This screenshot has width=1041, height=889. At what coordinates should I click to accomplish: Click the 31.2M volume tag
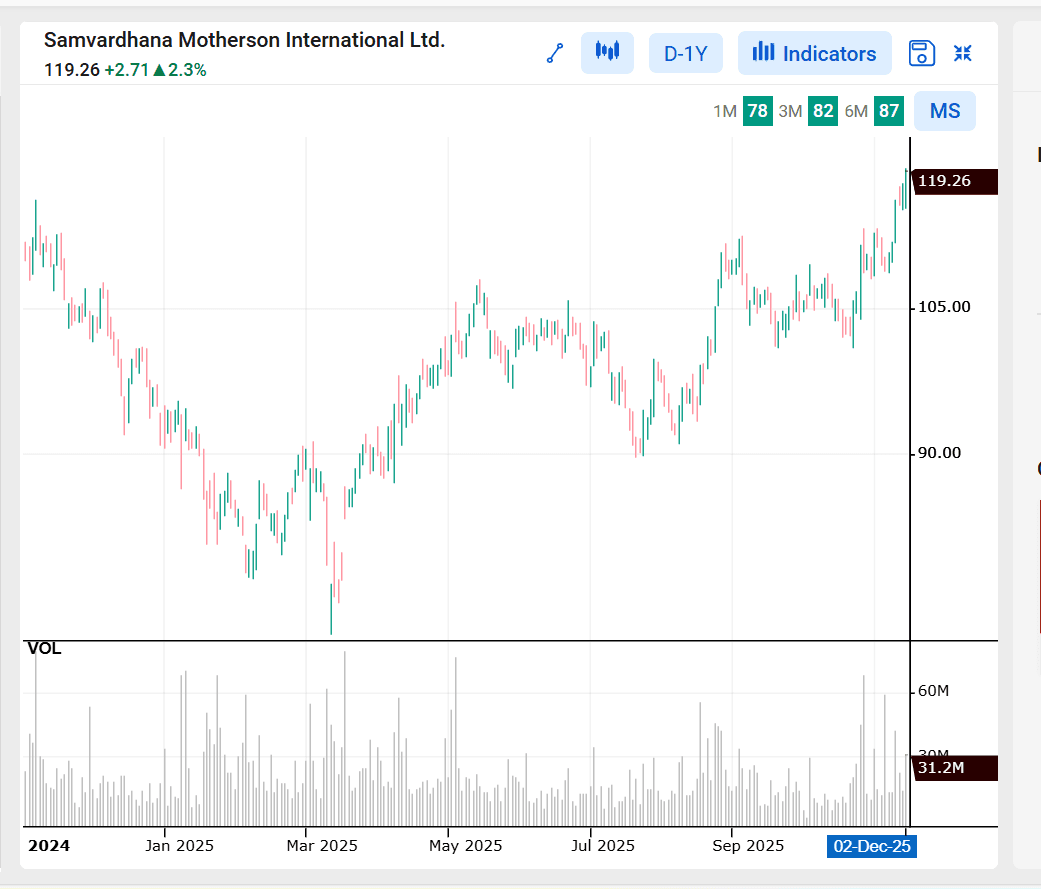pyautogui.click(x=955, y=768)
